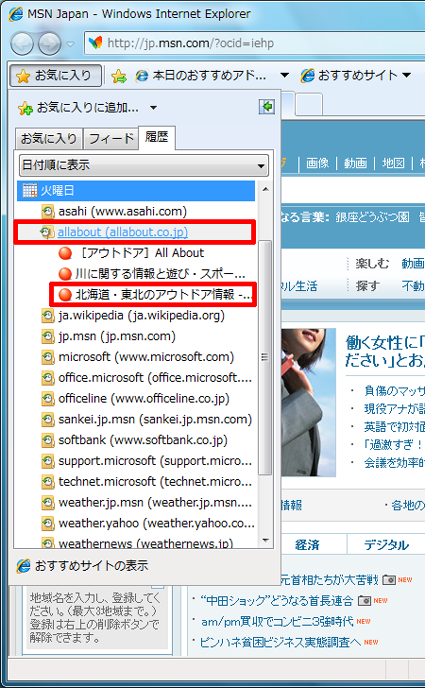Image resolution: width=425 pixels, height=688 pixels.
Task: Open the 現役アナが news link
Action: 394,409
